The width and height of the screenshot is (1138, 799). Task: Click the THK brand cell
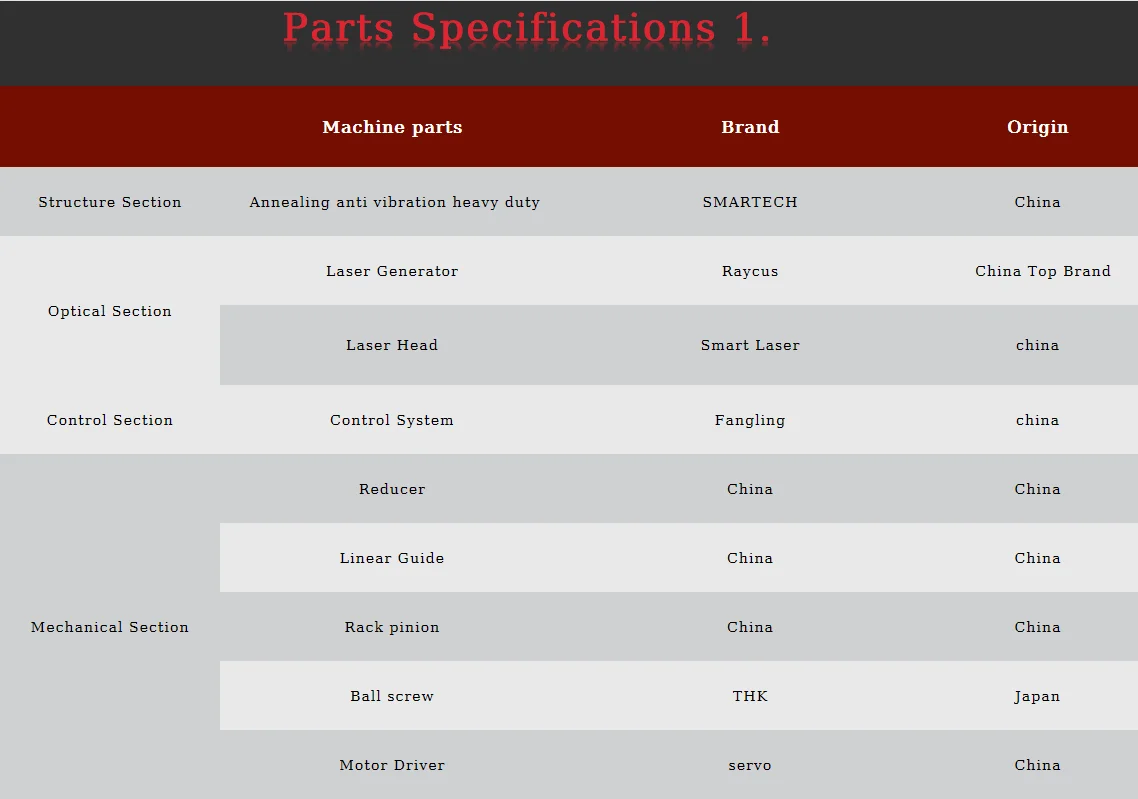pos(750,695)
